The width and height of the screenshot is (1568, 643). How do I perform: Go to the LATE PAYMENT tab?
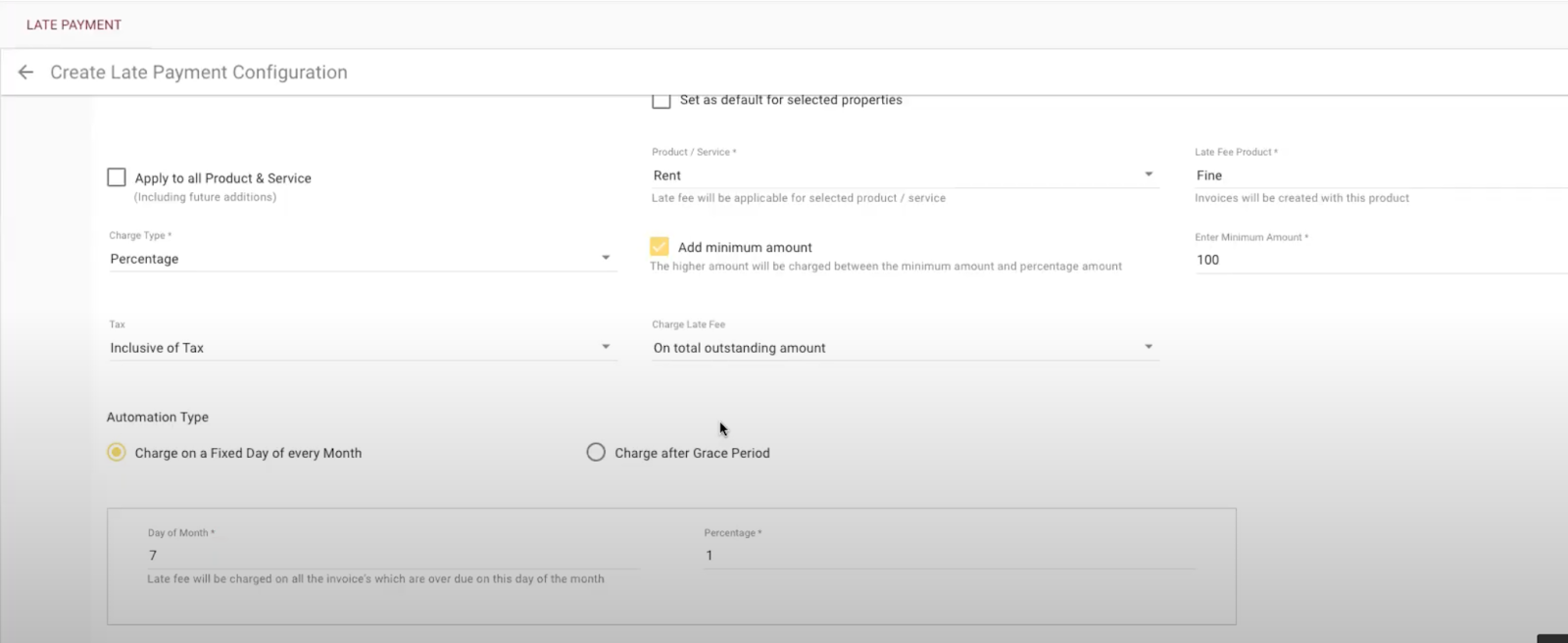click(x=73, y=25)
